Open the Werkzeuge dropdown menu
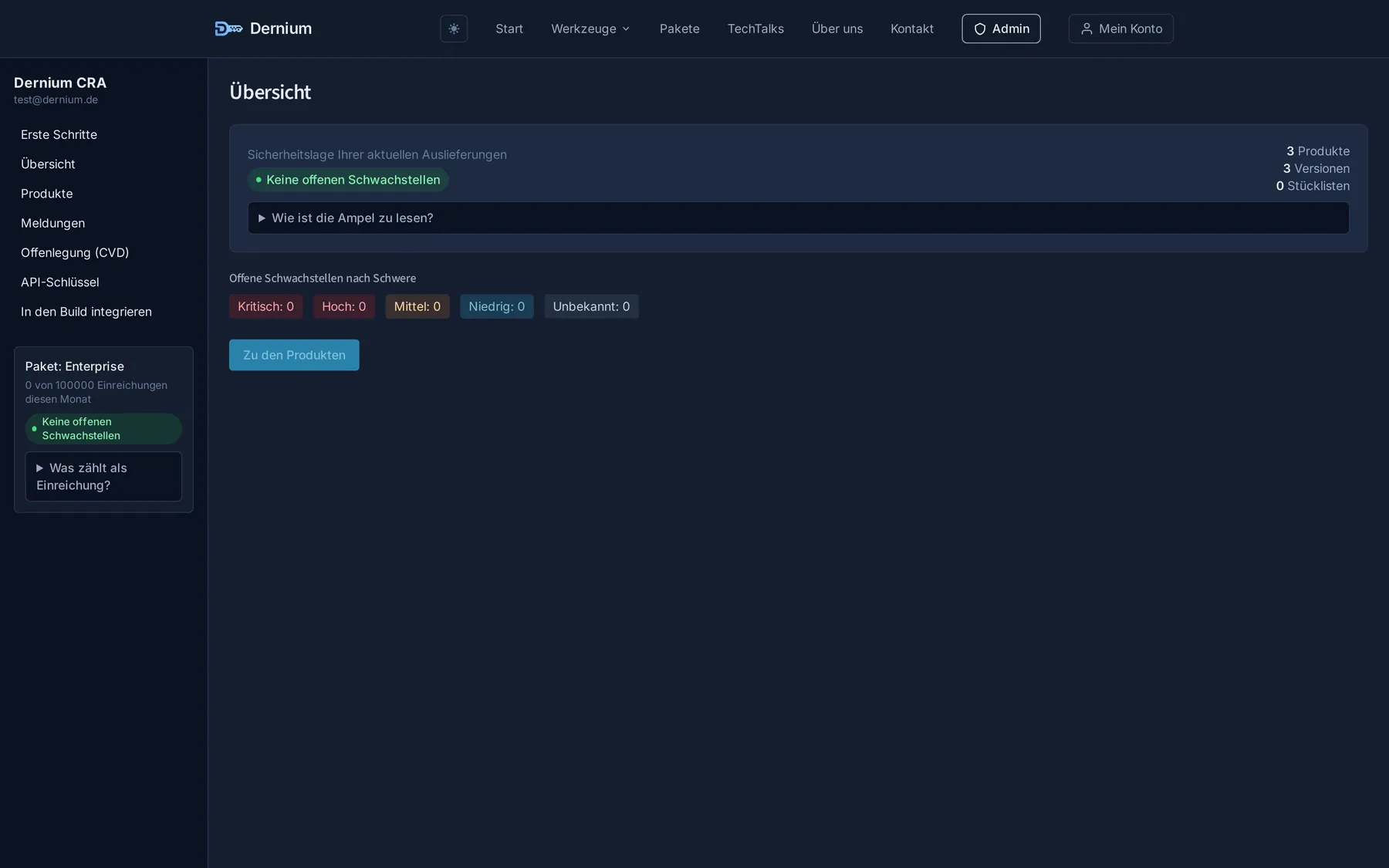The width and height of the screenshot is (1389, 868). point(590,29)
